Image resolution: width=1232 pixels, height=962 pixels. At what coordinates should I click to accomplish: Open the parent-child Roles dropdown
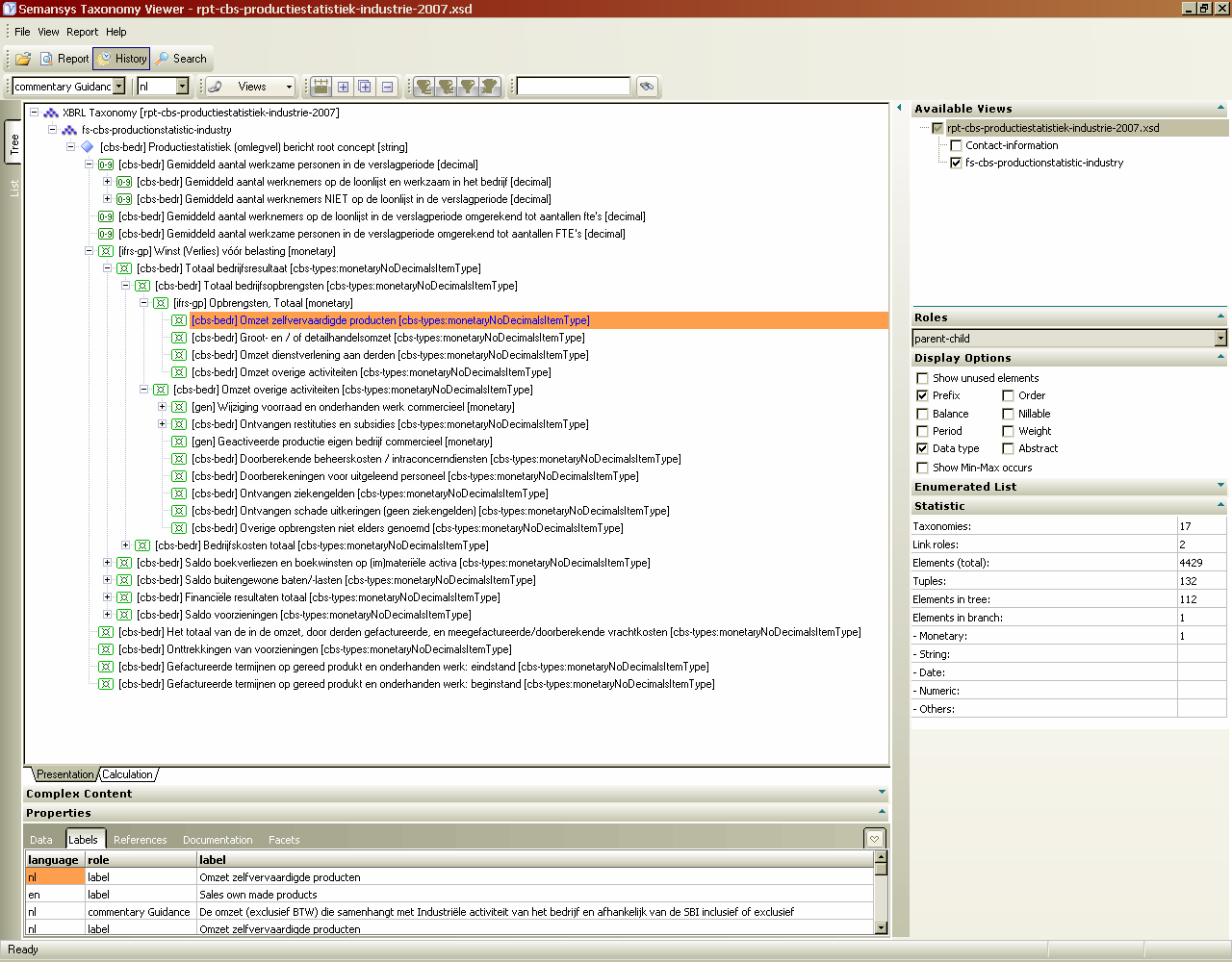point(1220,339)
